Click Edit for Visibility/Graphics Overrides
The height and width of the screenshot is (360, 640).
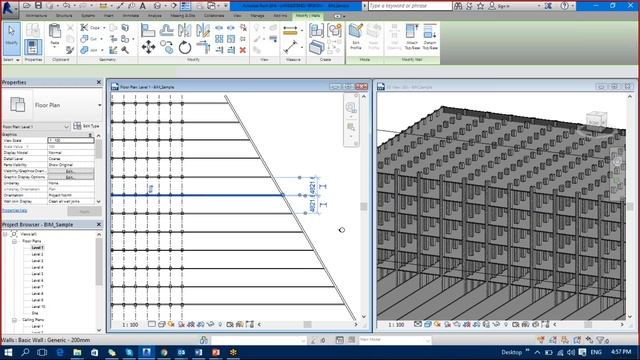click(x=71, y=171)
